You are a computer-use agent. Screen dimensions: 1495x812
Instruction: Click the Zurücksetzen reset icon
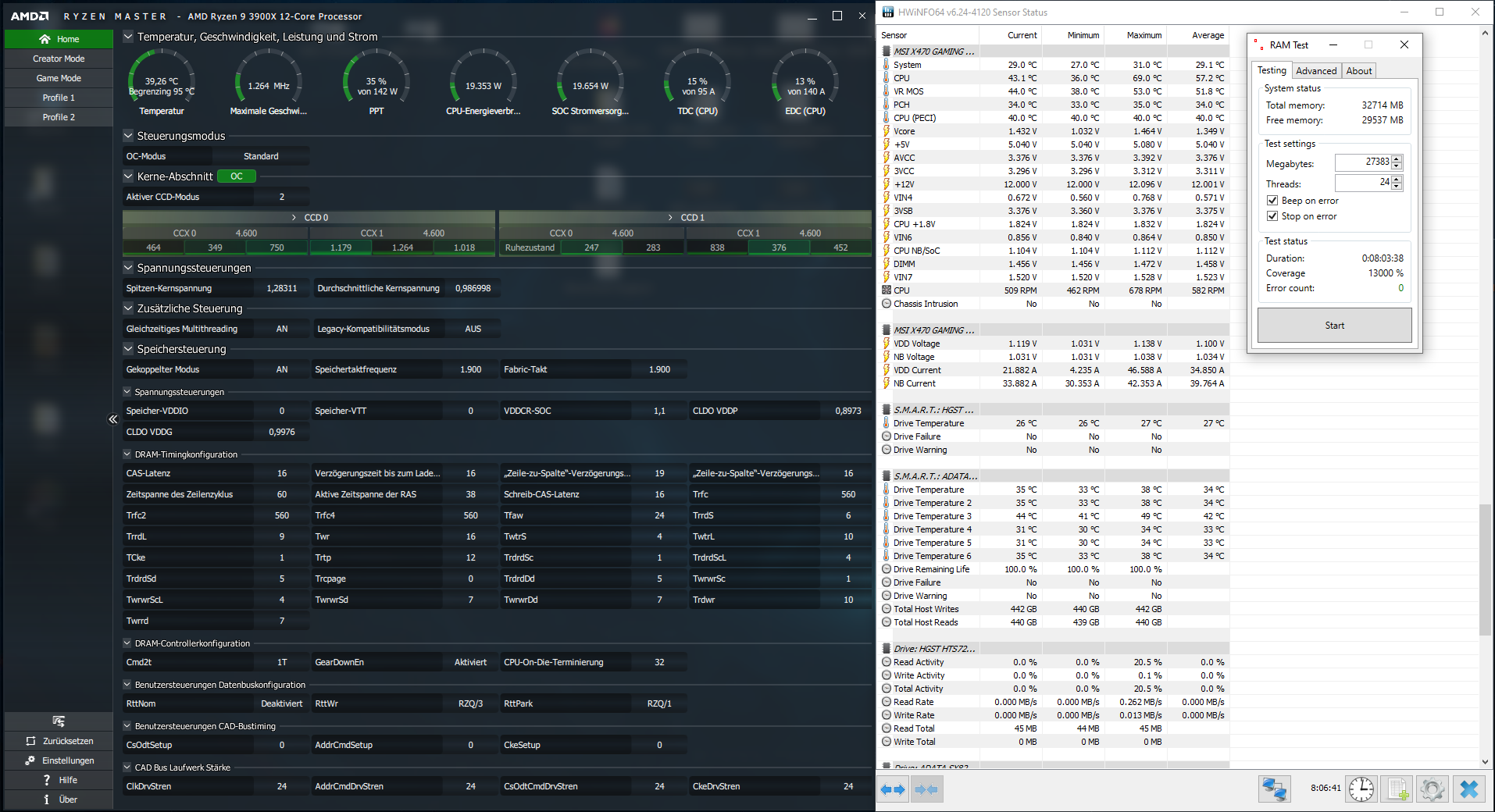tap(30, 741)
